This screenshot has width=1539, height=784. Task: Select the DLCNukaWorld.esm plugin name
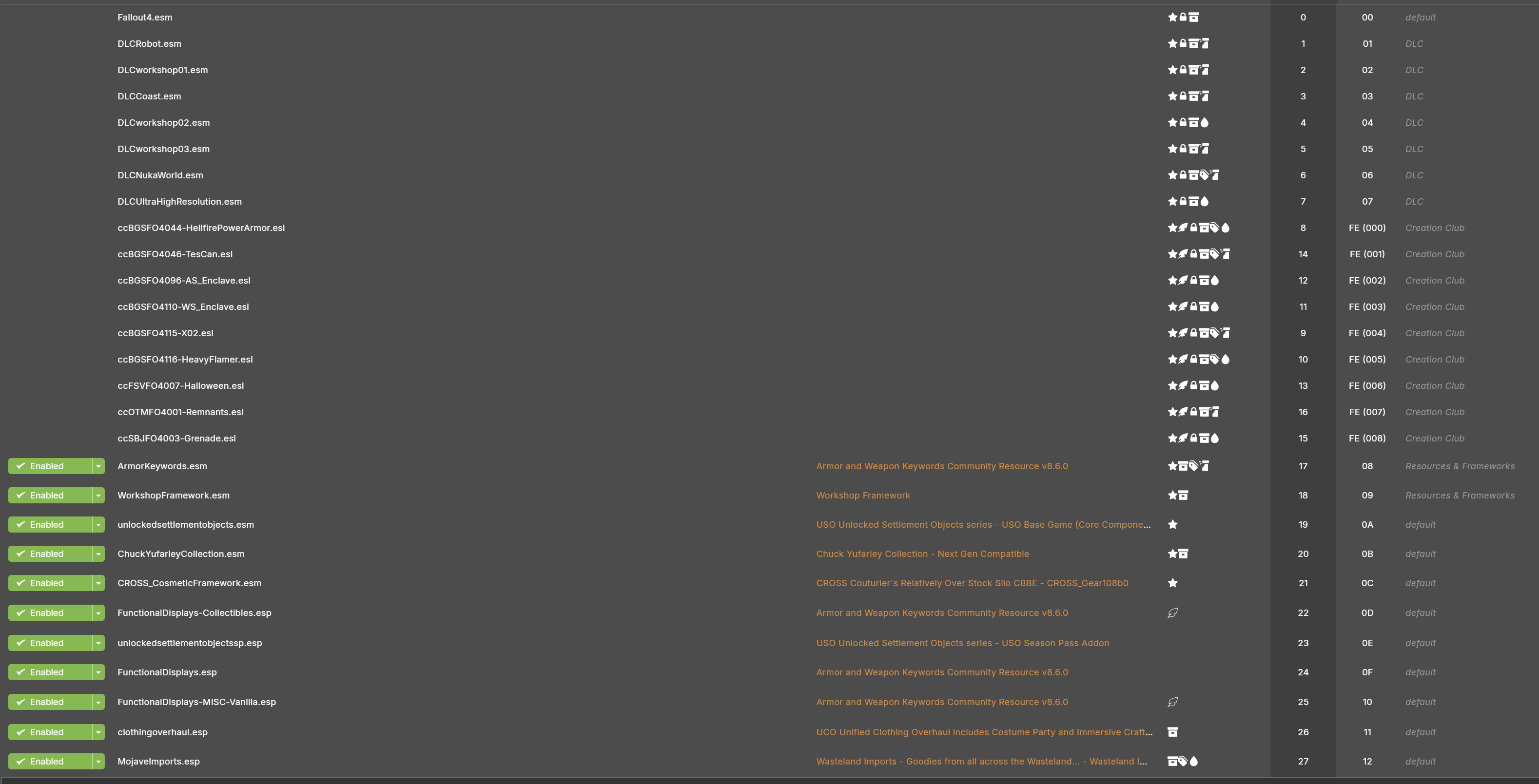(x=160, y=175)
